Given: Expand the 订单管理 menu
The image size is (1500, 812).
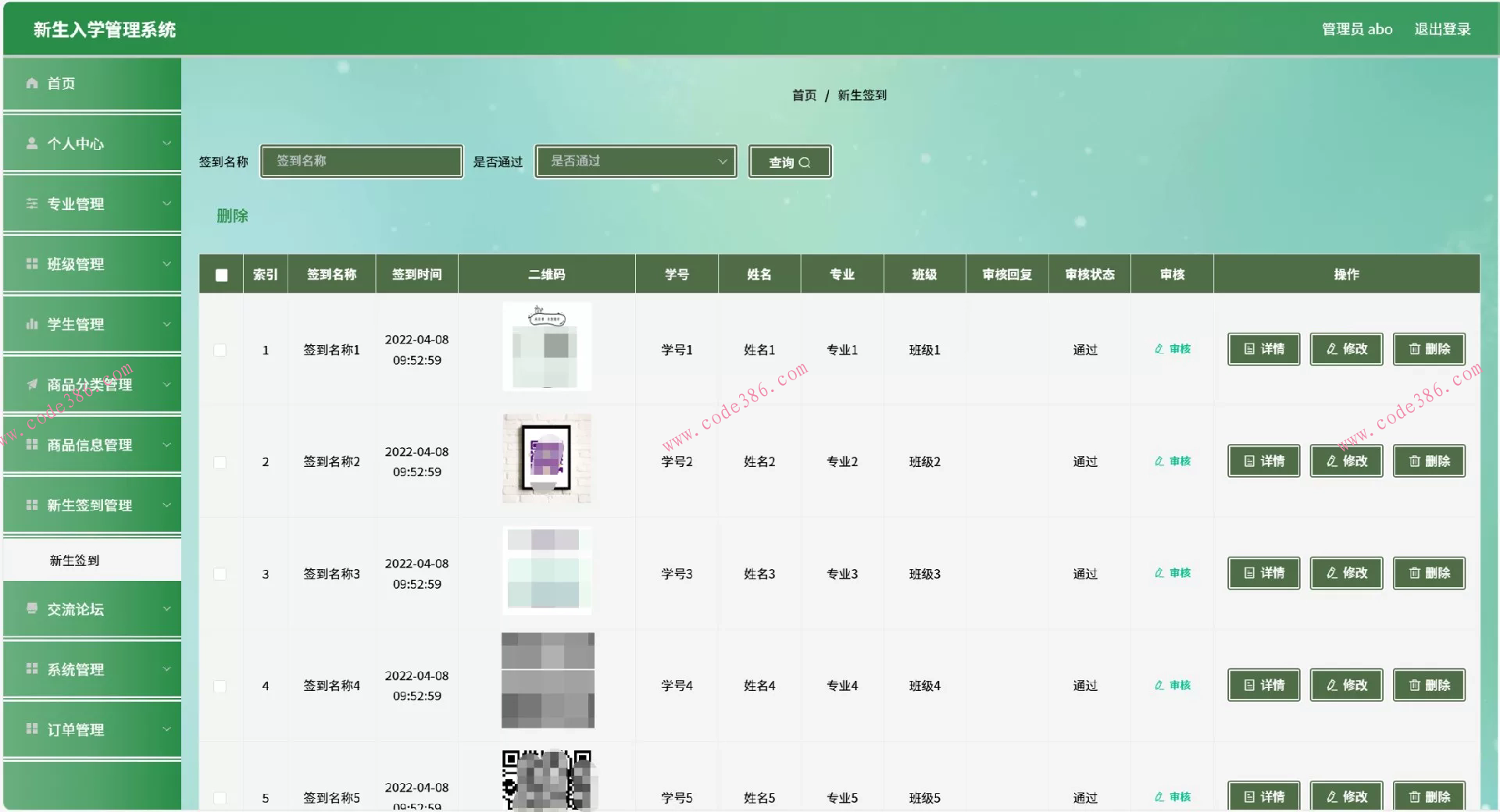Looking at the screenshot, I should click(x=74, y=729).
